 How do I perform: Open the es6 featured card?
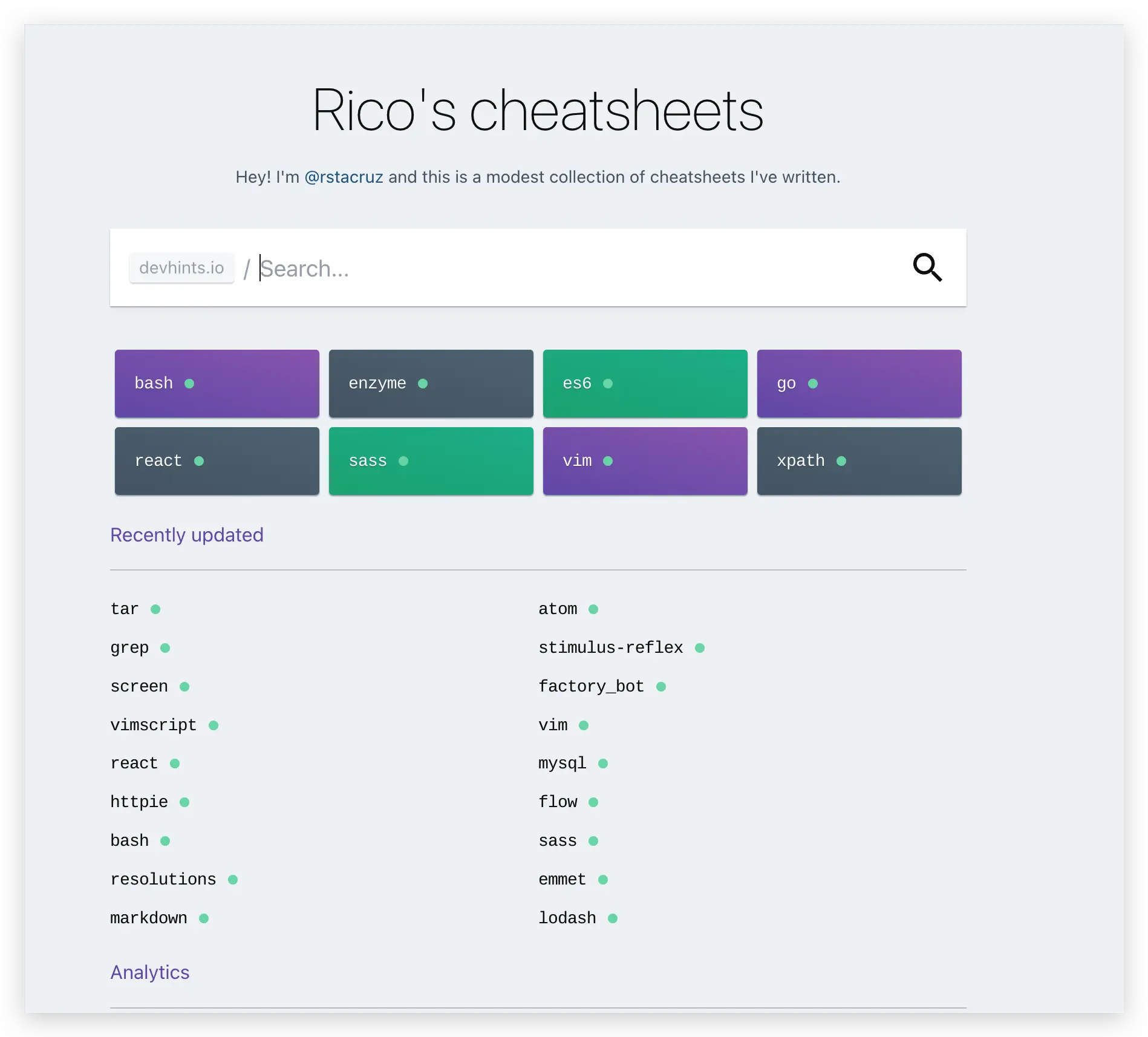click(x=645, y=384)
